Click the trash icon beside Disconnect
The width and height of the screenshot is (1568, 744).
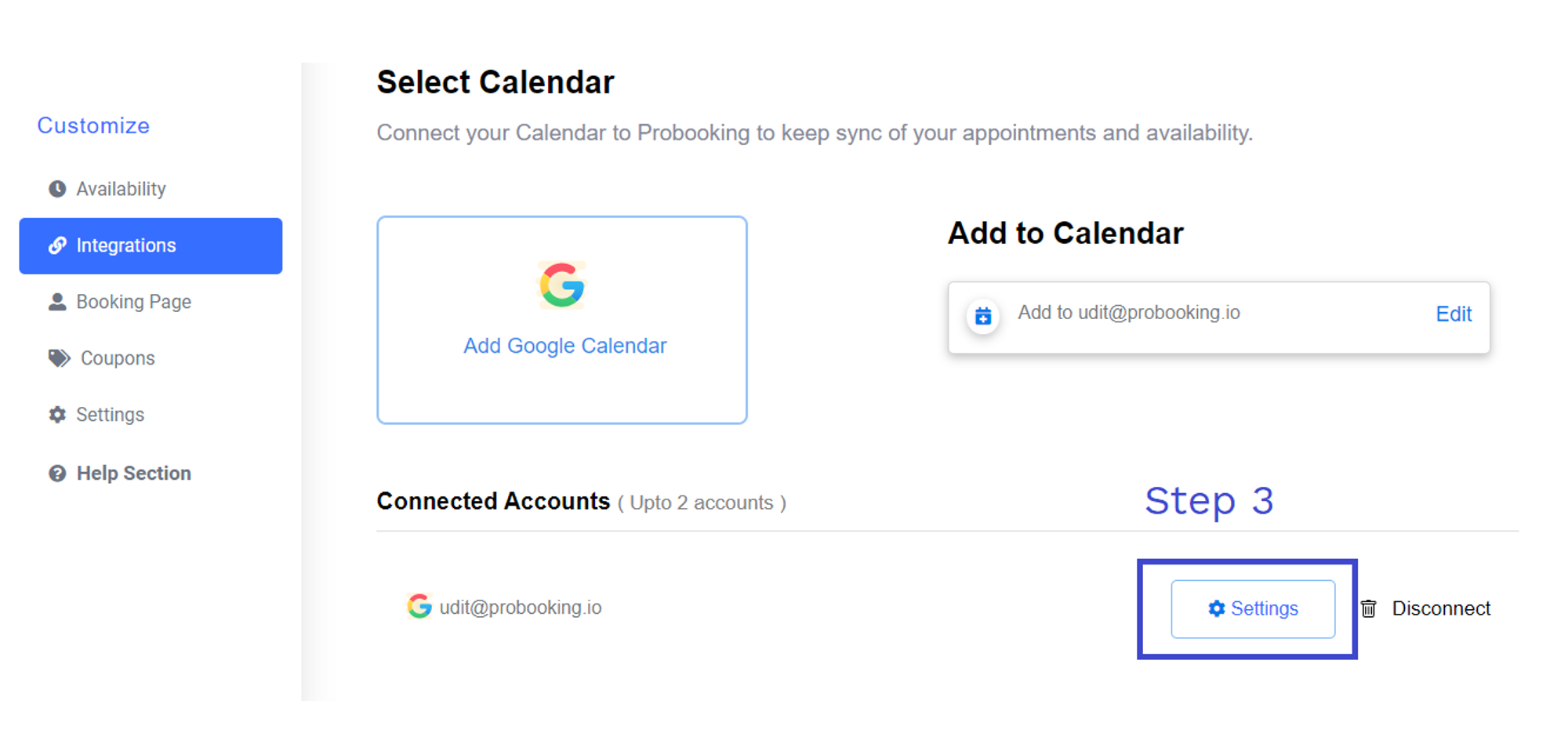coord(1369,608)
